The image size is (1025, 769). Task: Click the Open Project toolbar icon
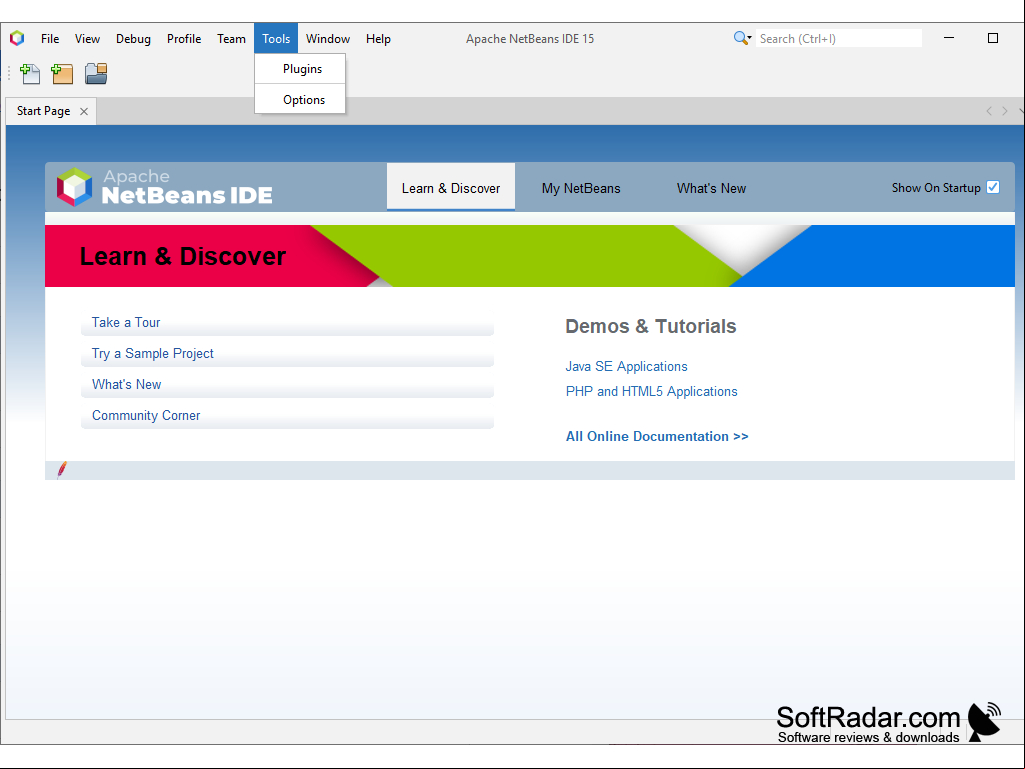tap(96, 74)
